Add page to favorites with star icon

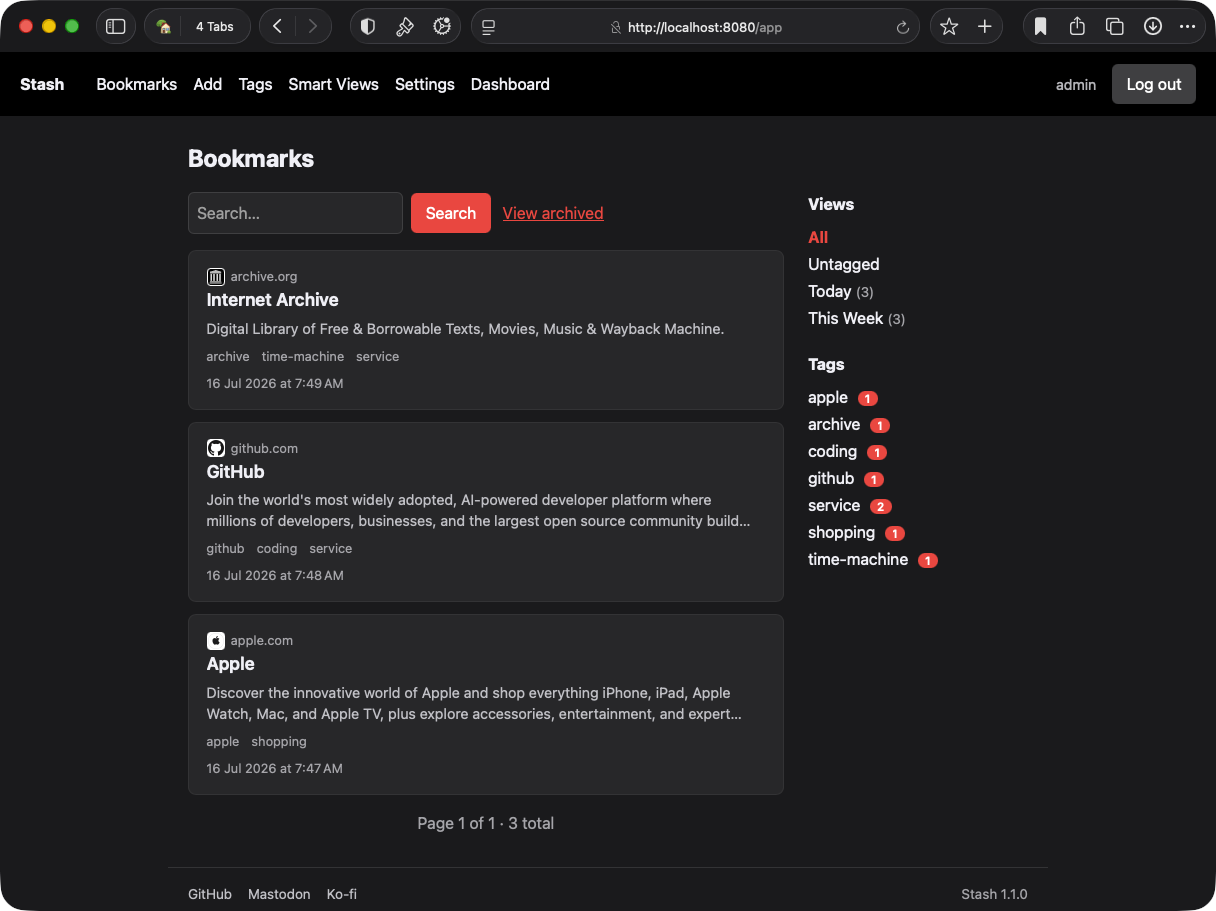coord(949,27)
